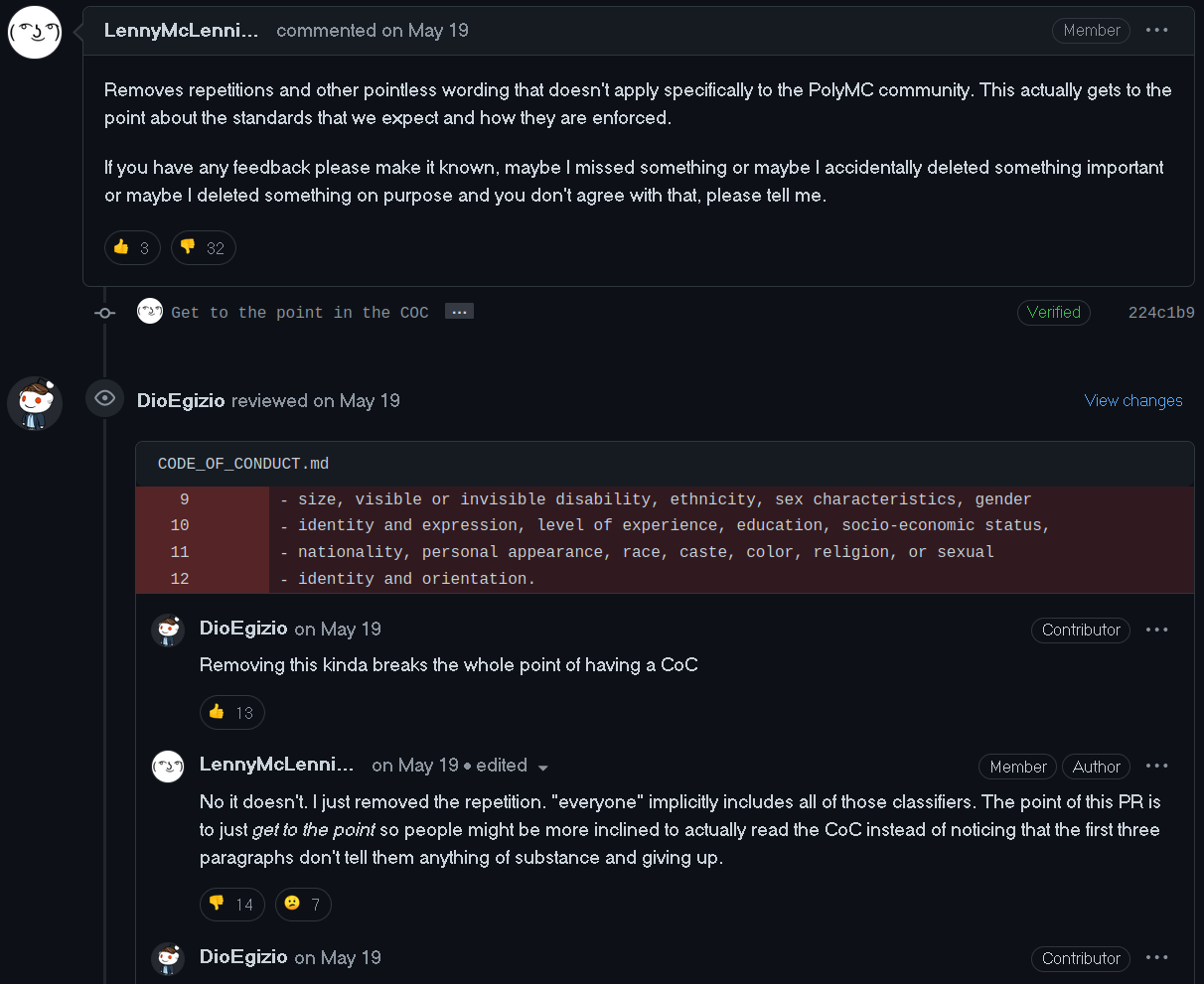The image size is (1204, 984).
Task: Click the eye review icon next to DioEgizio
Action: point(104,399)
